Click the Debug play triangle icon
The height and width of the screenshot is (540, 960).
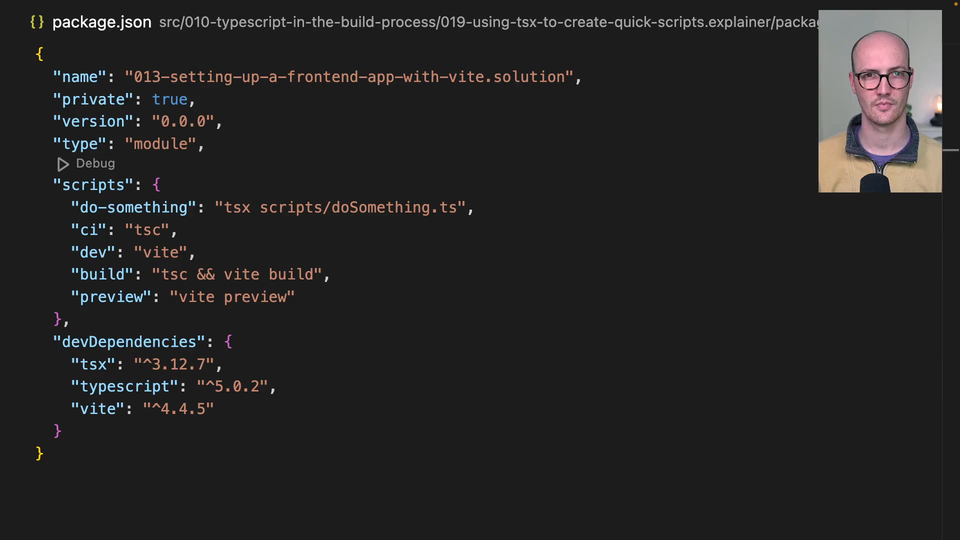click(63, 164)
